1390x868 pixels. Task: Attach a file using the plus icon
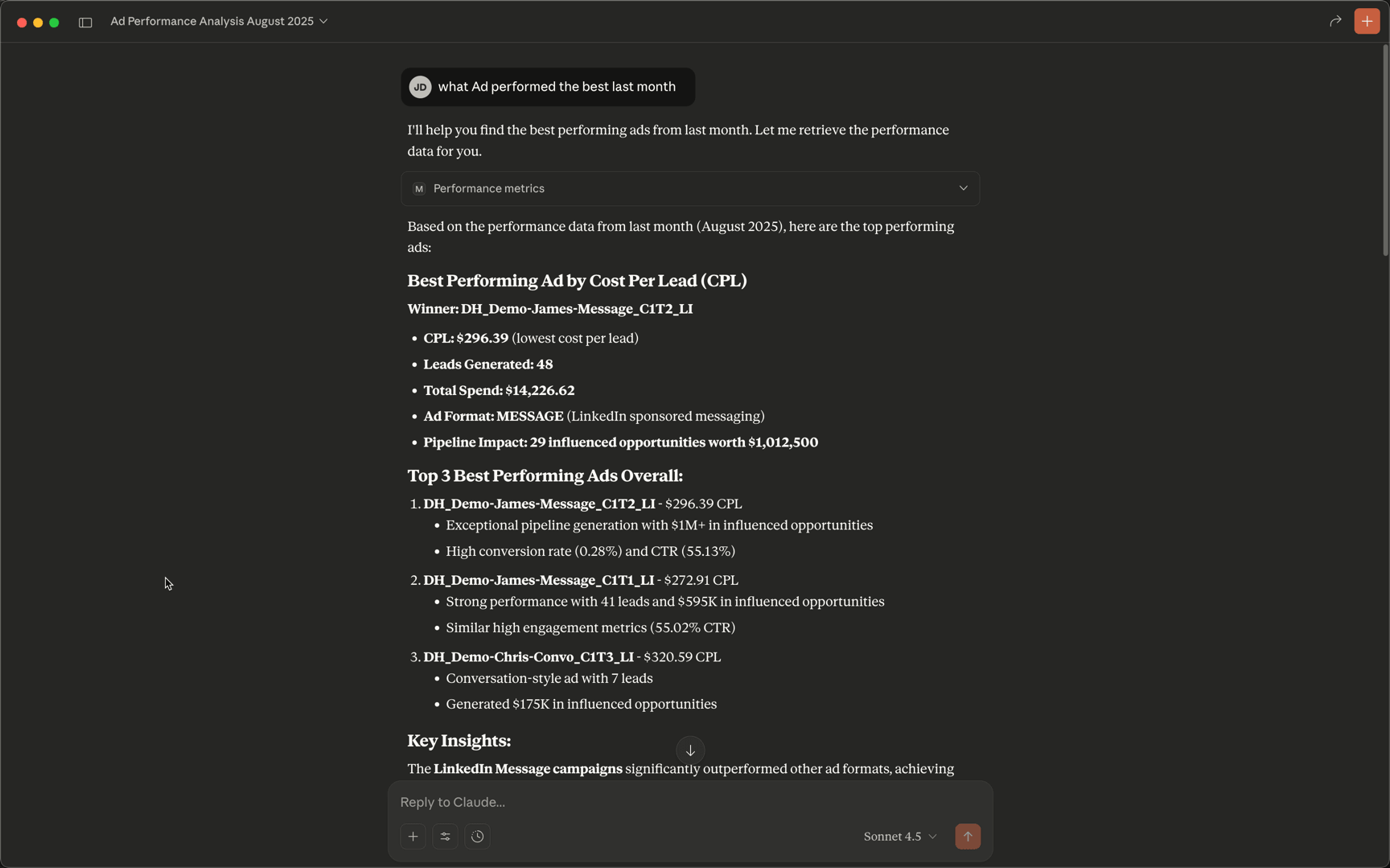(x=413, y=837)
